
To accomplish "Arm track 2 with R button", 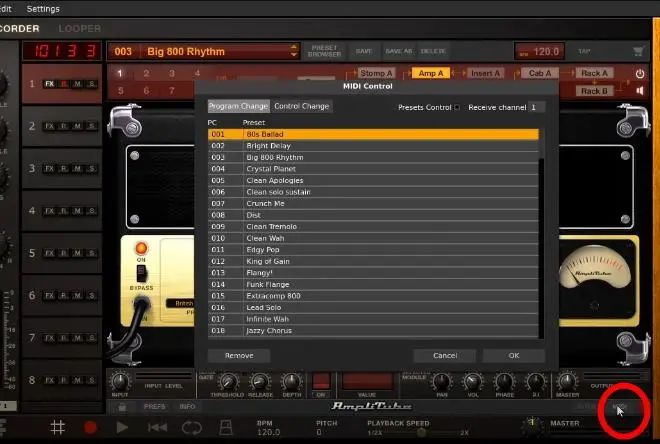I will coord(64,126).
